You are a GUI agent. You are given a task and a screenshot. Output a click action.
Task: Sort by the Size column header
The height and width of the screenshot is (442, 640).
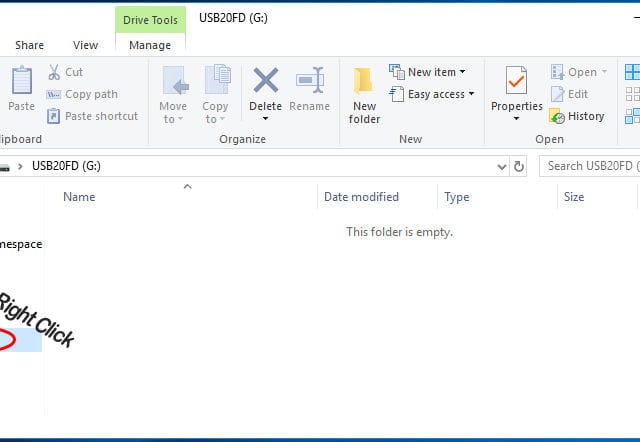[x=574, y=197]
